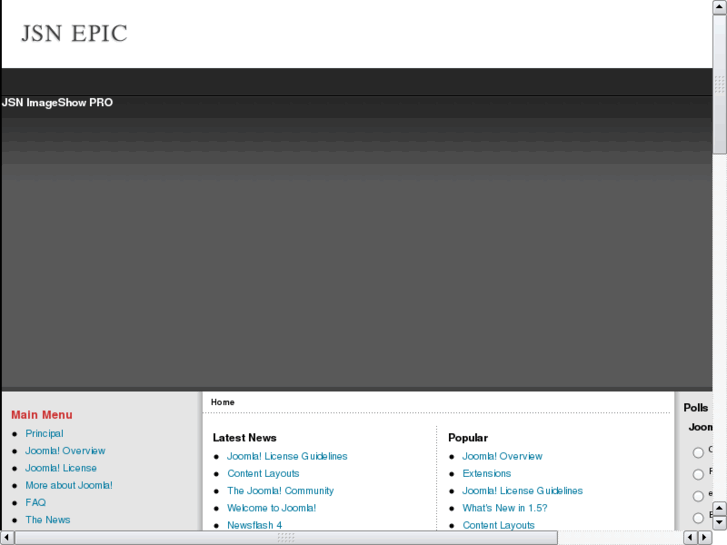Click the Main Menu heading
This screenshot has width=727, height=545.
click(42, 415)
